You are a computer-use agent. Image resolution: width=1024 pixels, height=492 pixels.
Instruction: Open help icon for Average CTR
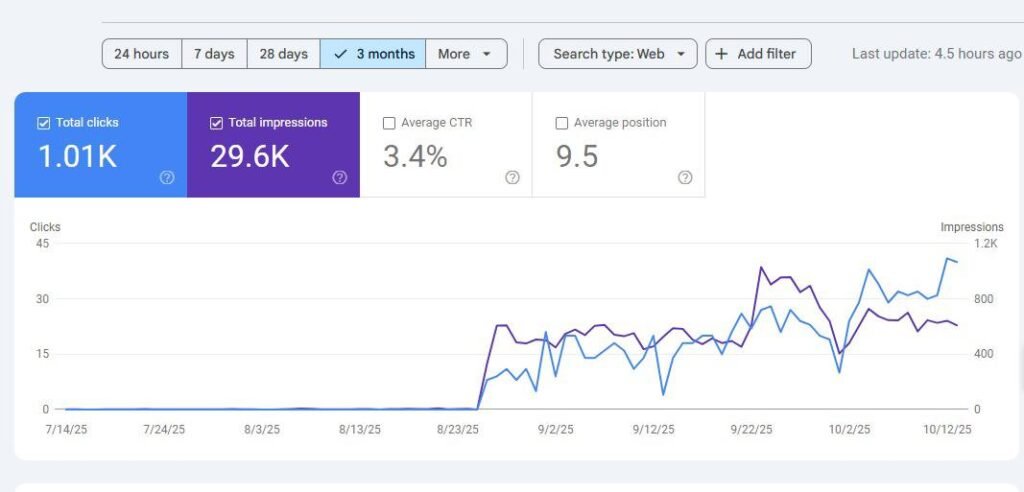(512, 177)
